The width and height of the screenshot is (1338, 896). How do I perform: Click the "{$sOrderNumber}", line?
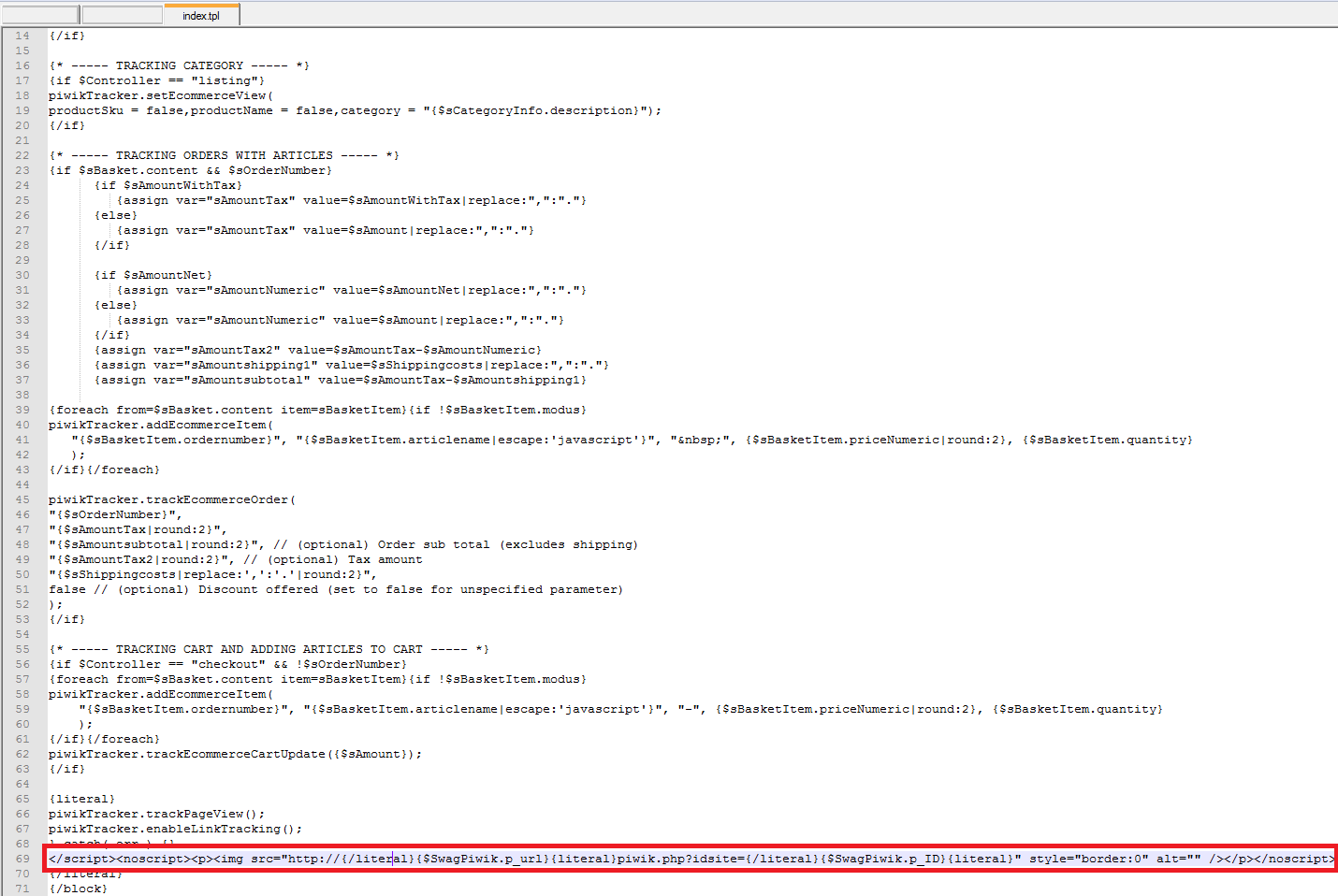116,514
